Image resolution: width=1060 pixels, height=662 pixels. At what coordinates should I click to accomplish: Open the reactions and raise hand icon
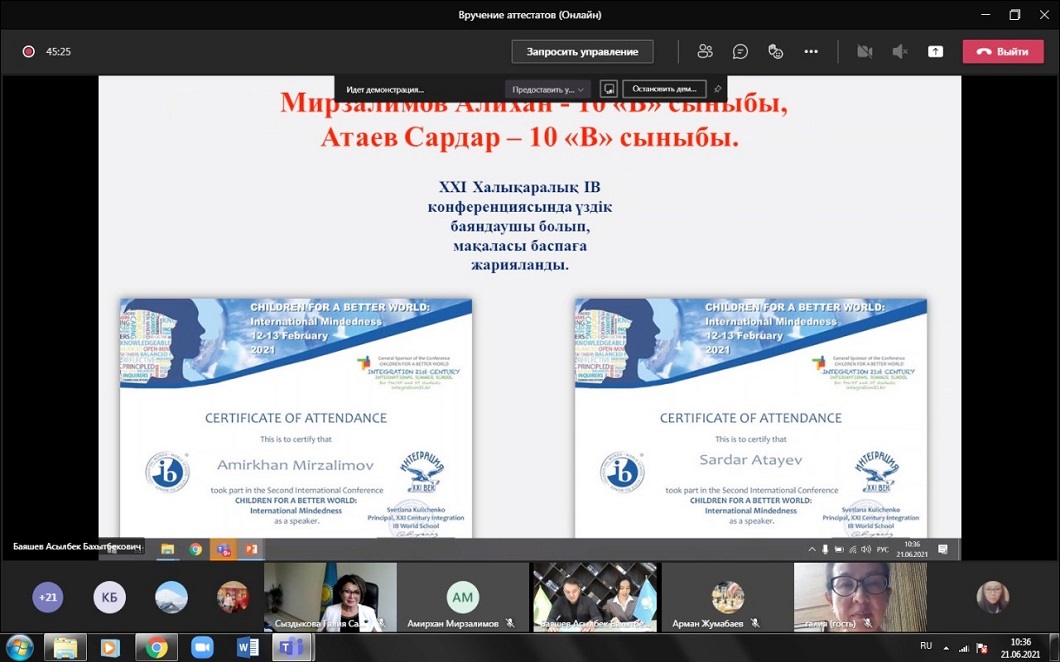pos(775,52)
